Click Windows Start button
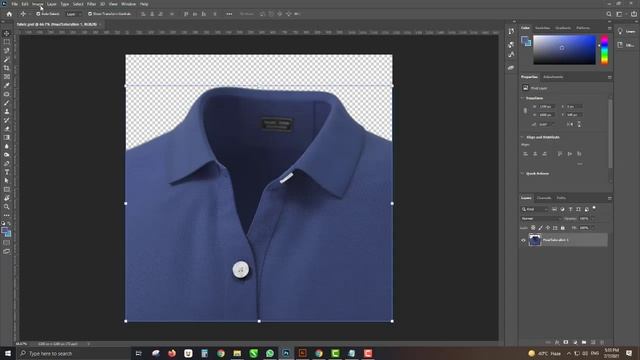This screenshot has width=640, height=360. [8, 353]
